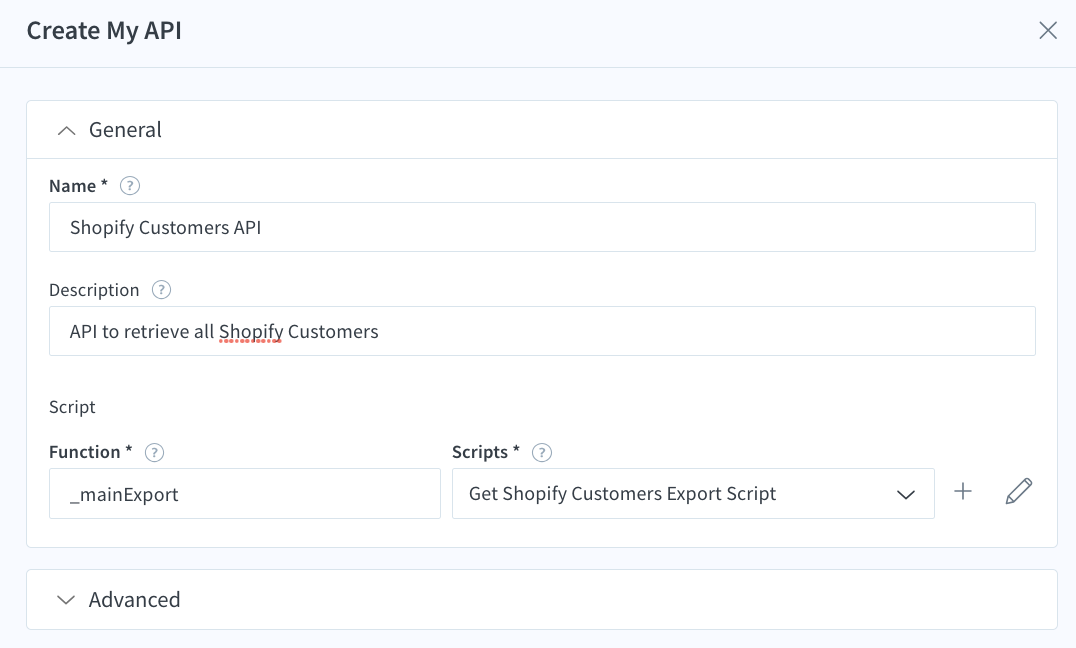Close the Create My API dialog
This screenshot has width=1076, height=648.
pyautogui.click(x=1048, y=30)
